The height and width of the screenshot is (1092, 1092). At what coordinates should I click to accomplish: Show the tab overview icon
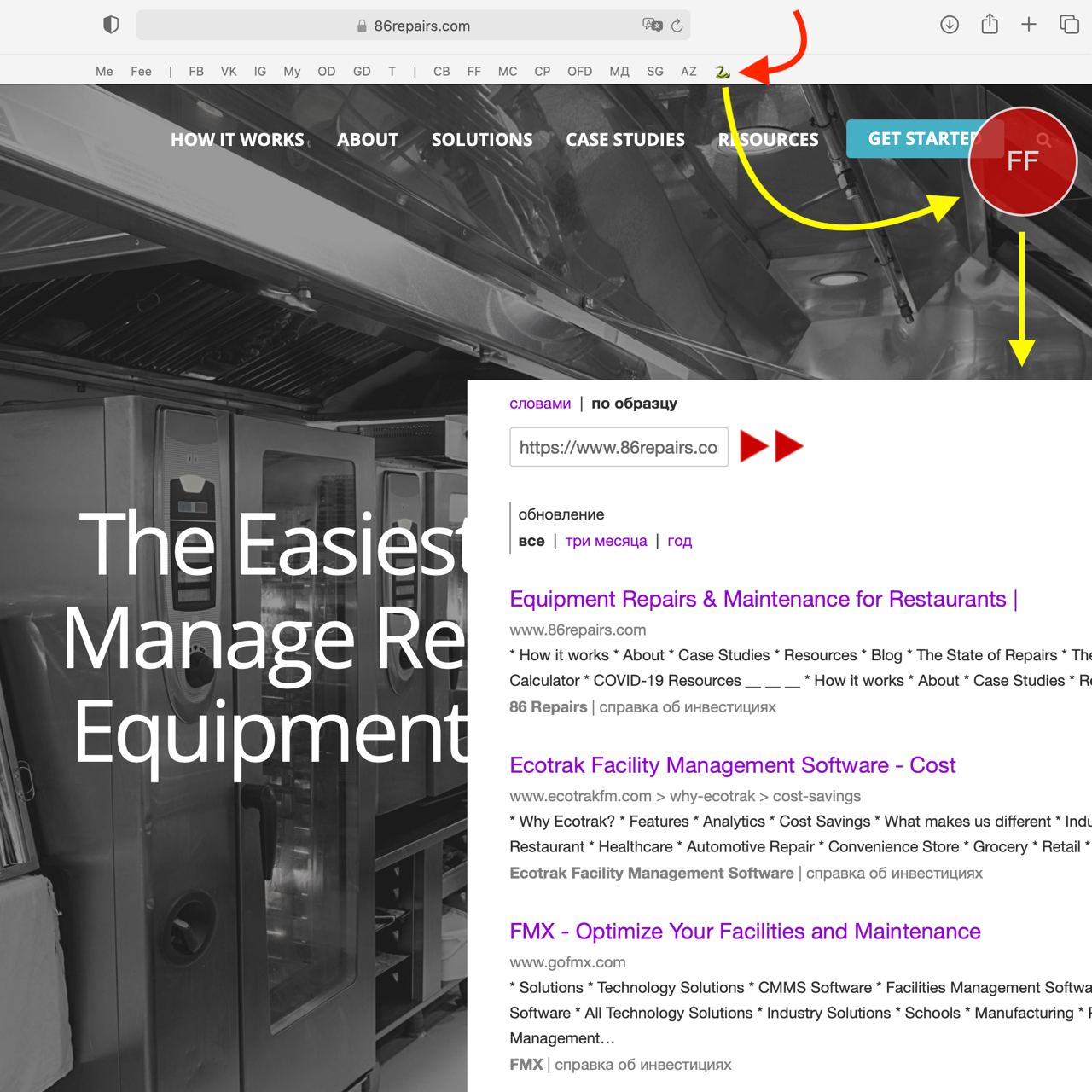pos(1069,25)
